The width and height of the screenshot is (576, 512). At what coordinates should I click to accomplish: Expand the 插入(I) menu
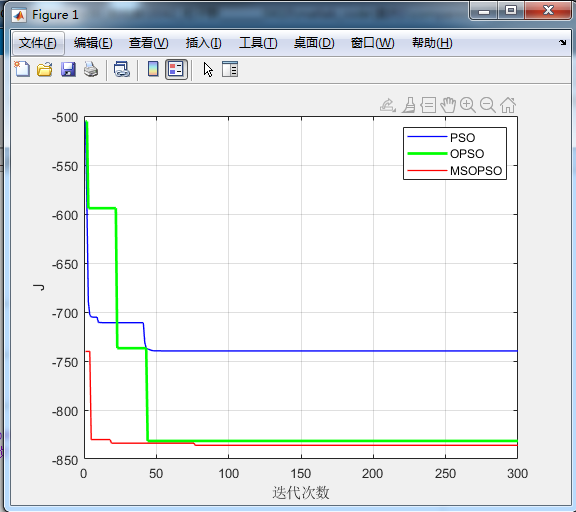(204, 43)
